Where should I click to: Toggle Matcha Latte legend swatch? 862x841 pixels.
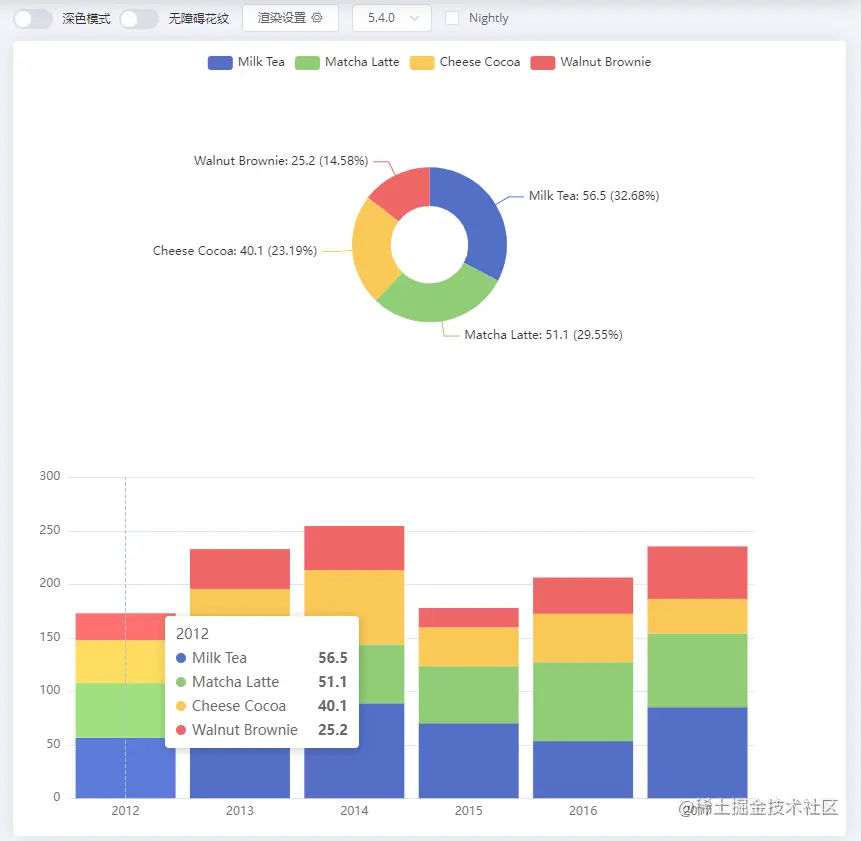point(307,63)
